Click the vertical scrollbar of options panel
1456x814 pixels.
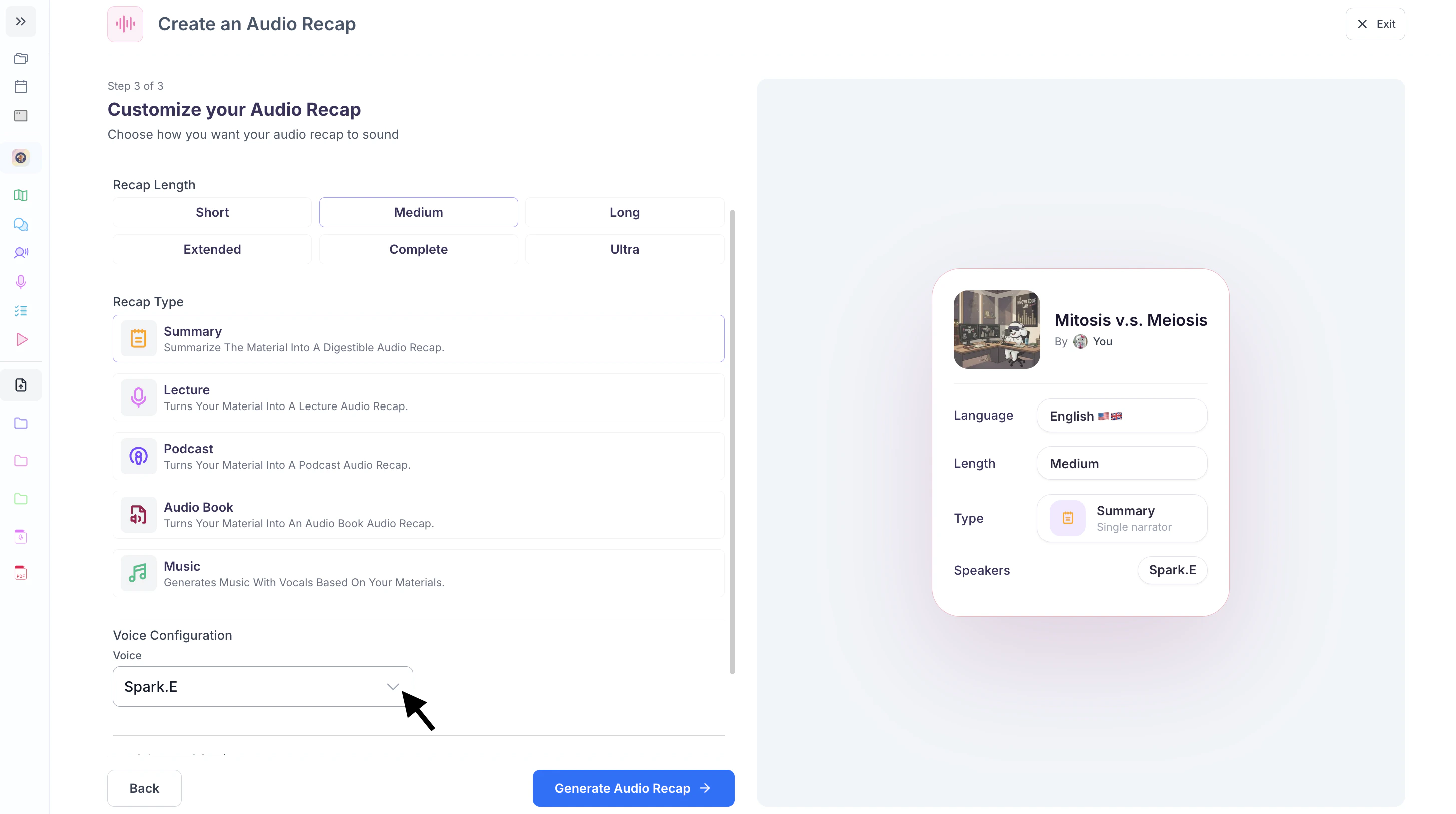coord(732,441)
